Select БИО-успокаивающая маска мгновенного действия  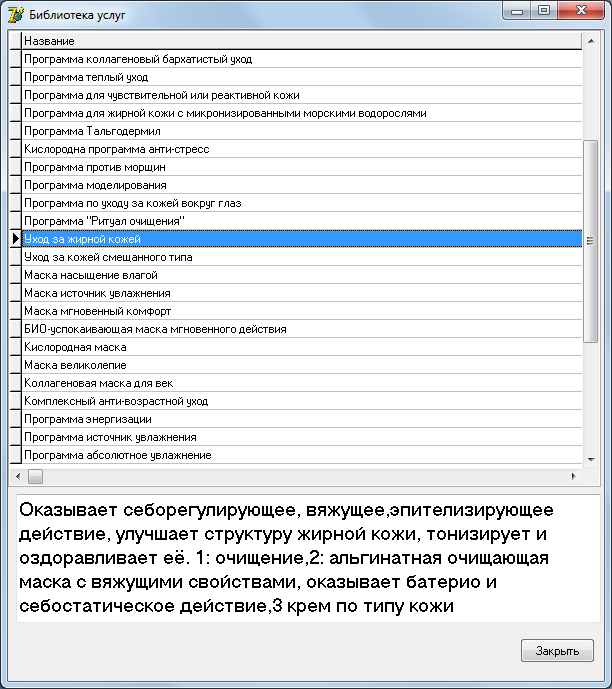click(302, 329)
